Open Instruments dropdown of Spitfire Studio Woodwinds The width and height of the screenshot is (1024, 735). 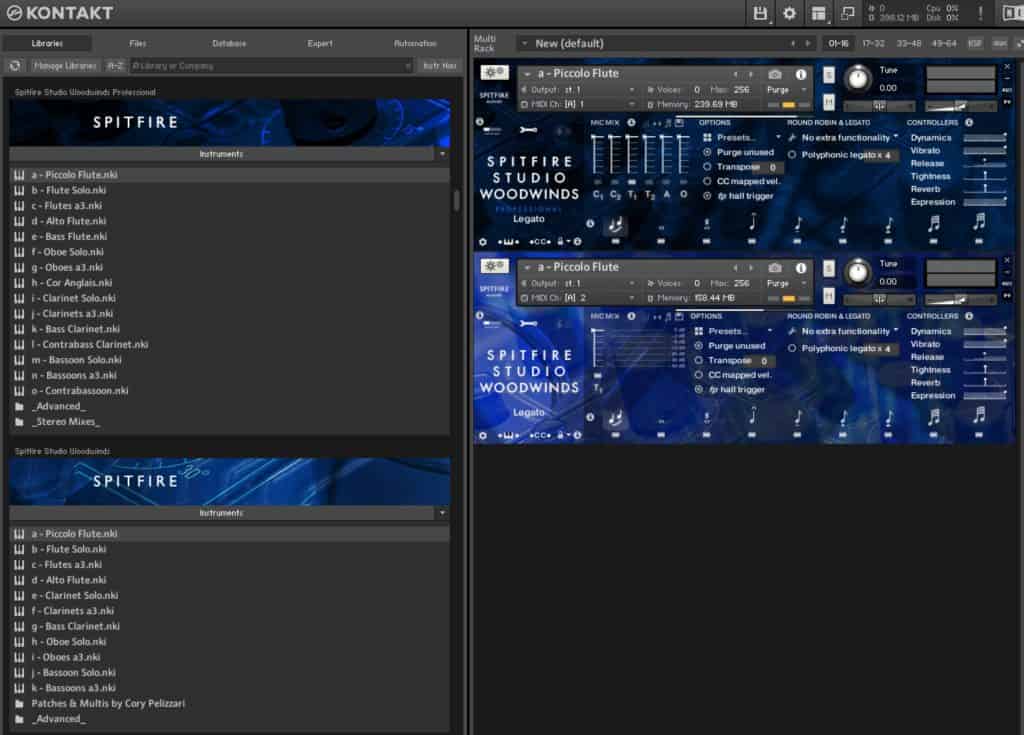(x=442, y=513)
